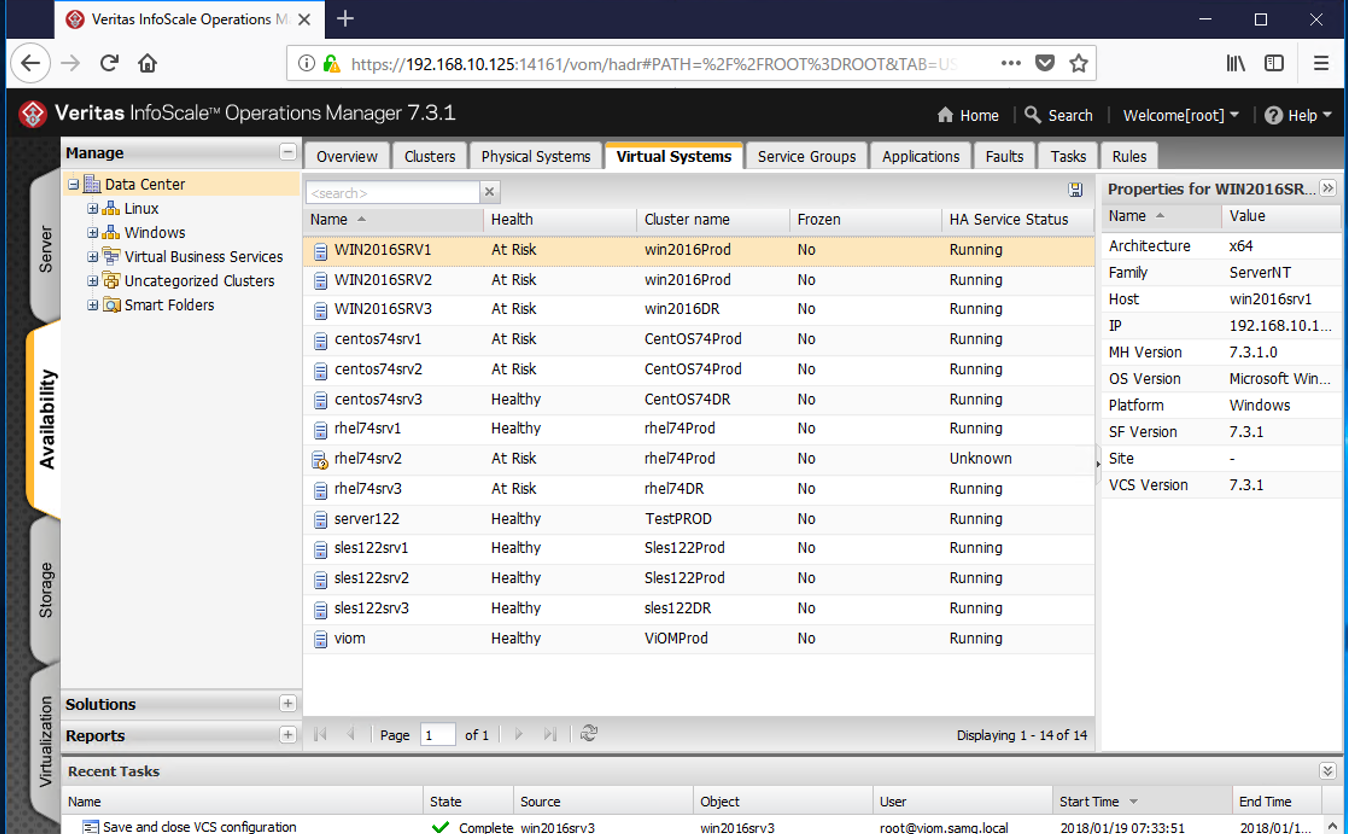Open Firefox hamburger menu
This screenshot has width=1348, height=834.
point(1321,63)
